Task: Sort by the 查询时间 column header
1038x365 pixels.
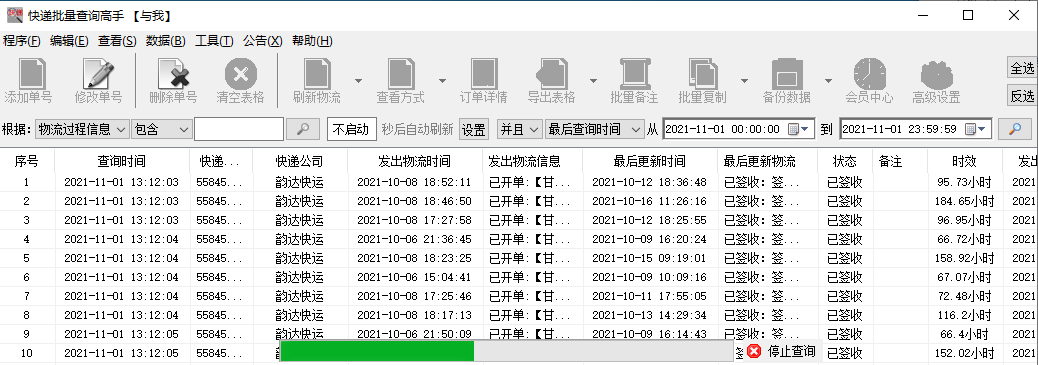Action: coord(122,161)
